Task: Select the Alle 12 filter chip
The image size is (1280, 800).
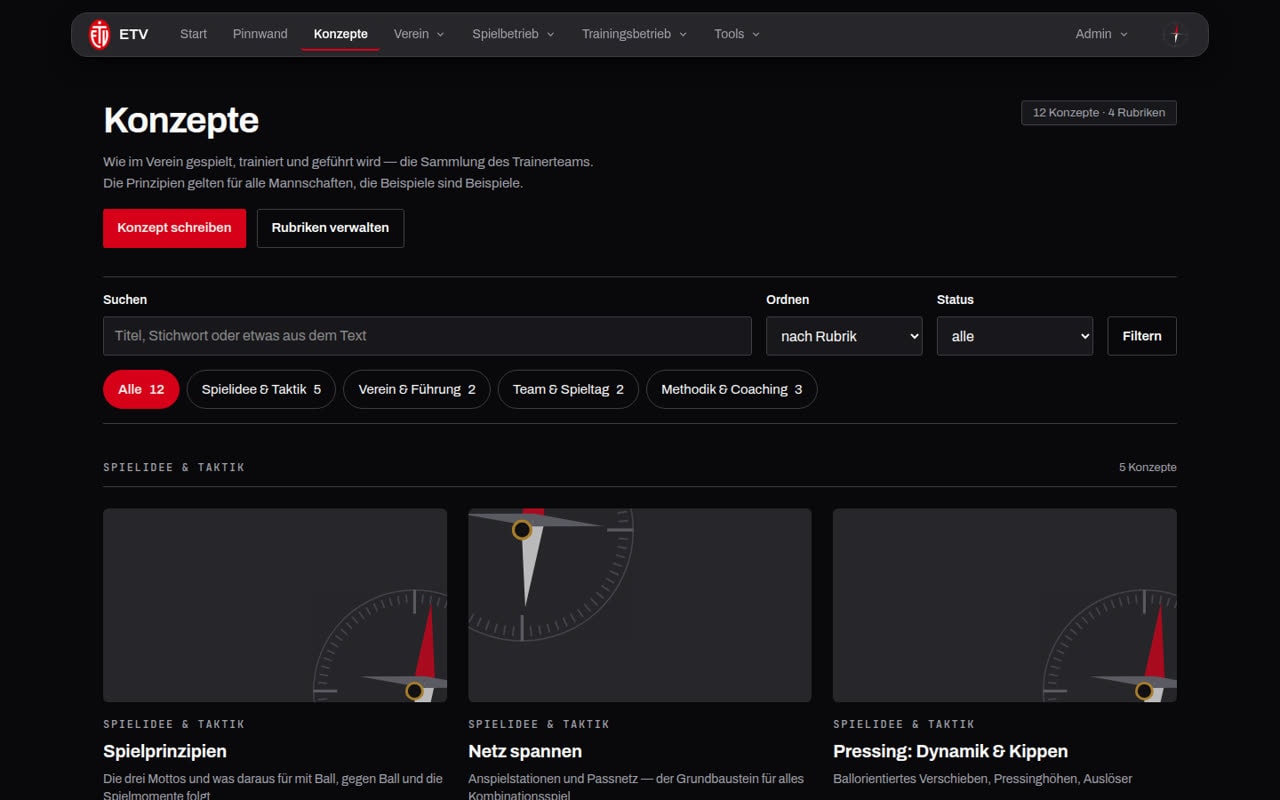Action: [141, 390]
